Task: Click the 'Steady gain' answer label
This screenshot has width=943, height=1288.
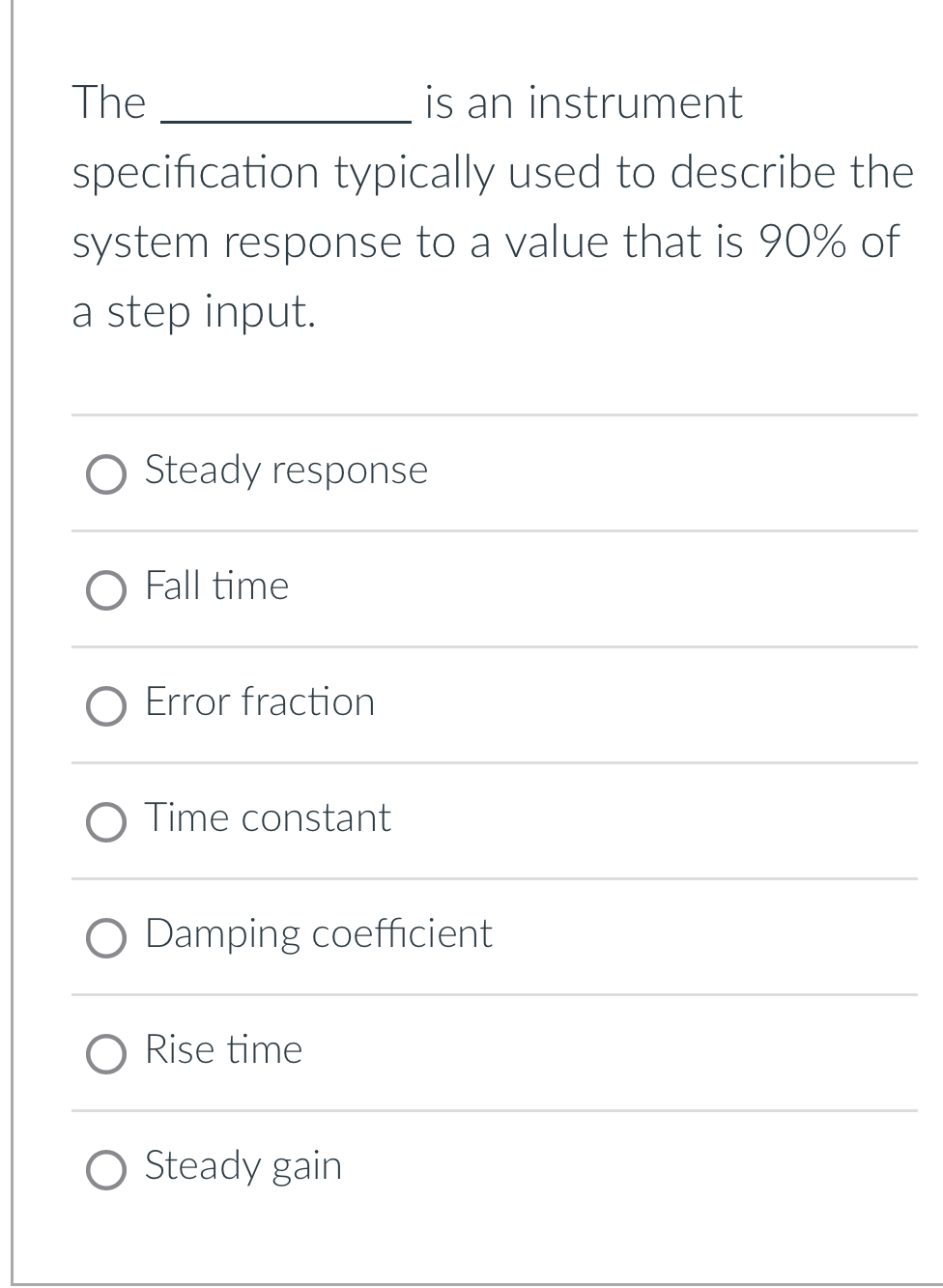Action: tap(243, 1166)
